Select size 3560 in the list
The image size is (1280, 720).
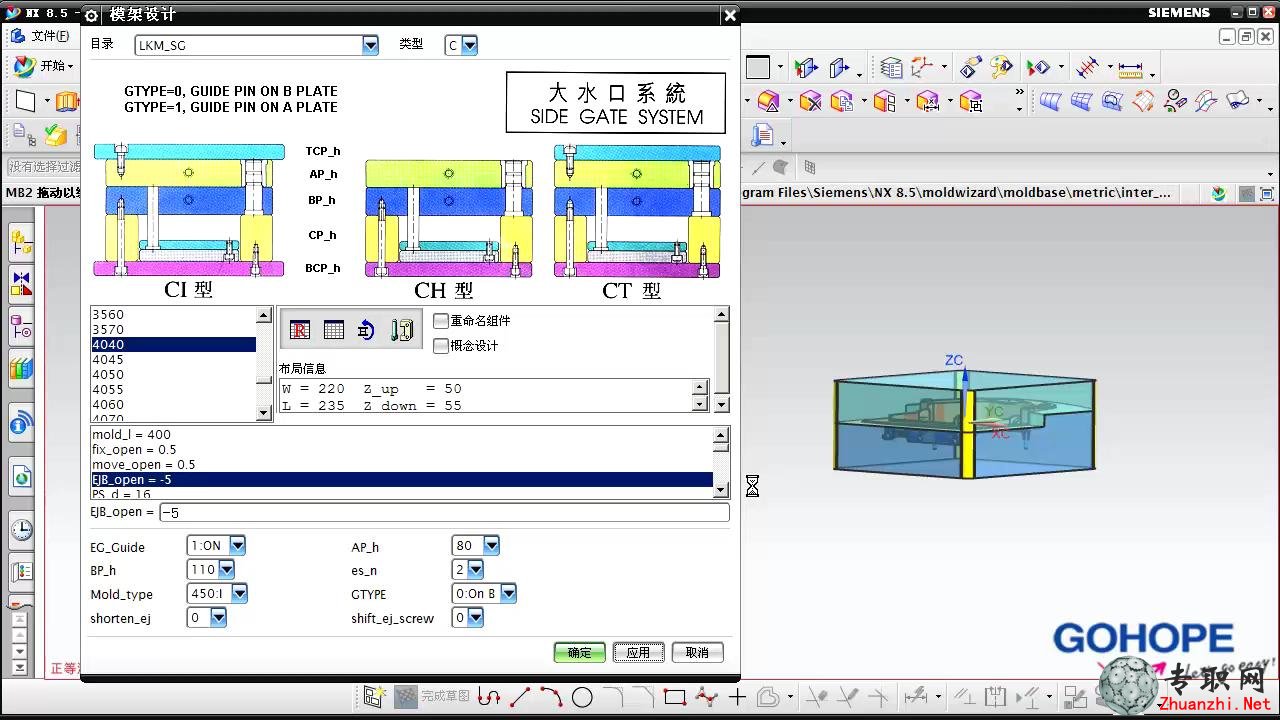pyautogui.click(x=173, y=314)
